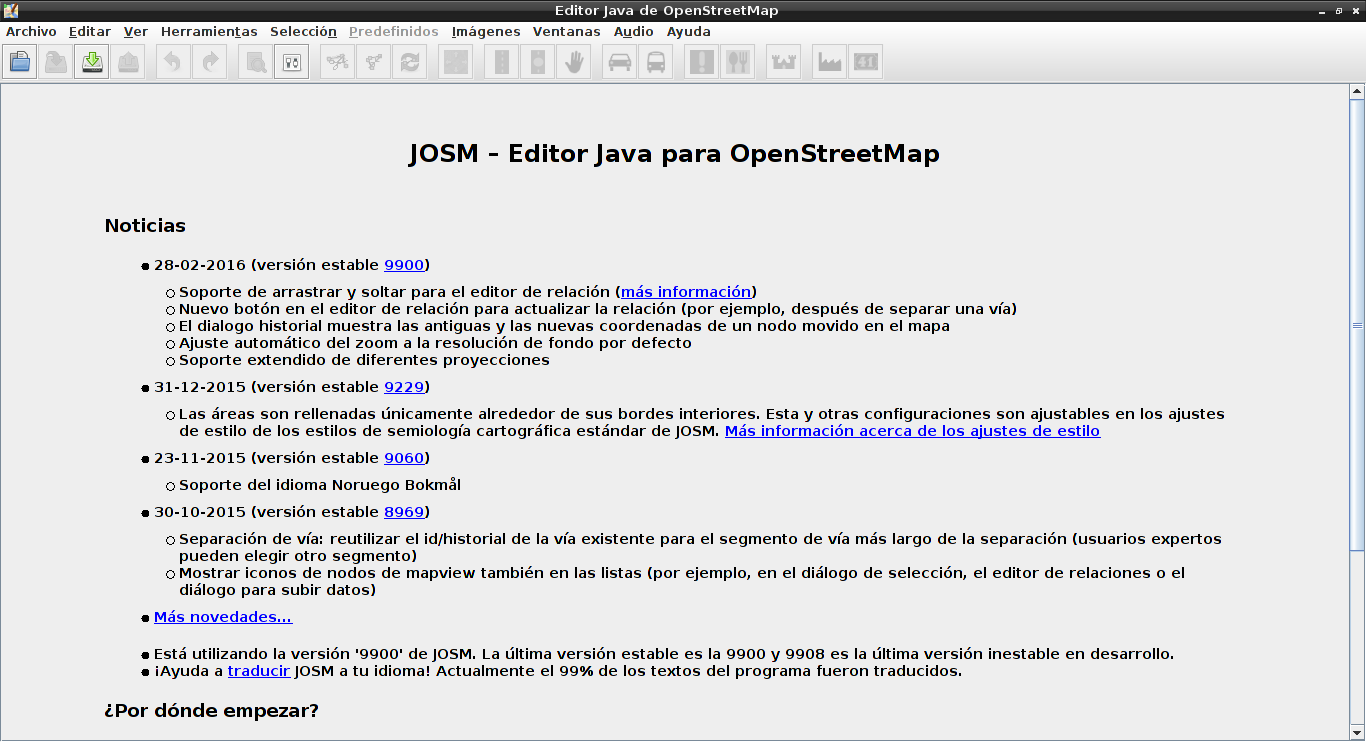Open the Archivo menu
Image resolution: width=1366 pixels, height=742 pixels.
31,31
